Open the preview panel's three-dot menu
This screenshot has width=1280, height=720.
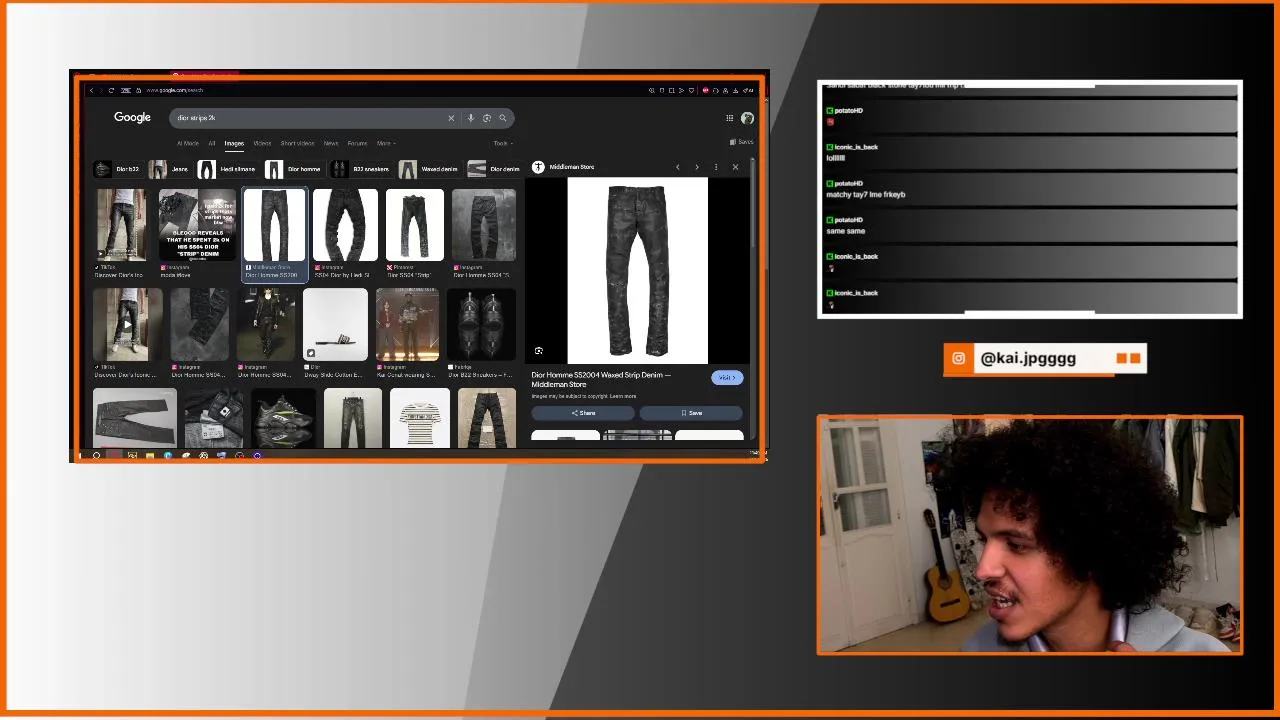[x=716, y=167]
